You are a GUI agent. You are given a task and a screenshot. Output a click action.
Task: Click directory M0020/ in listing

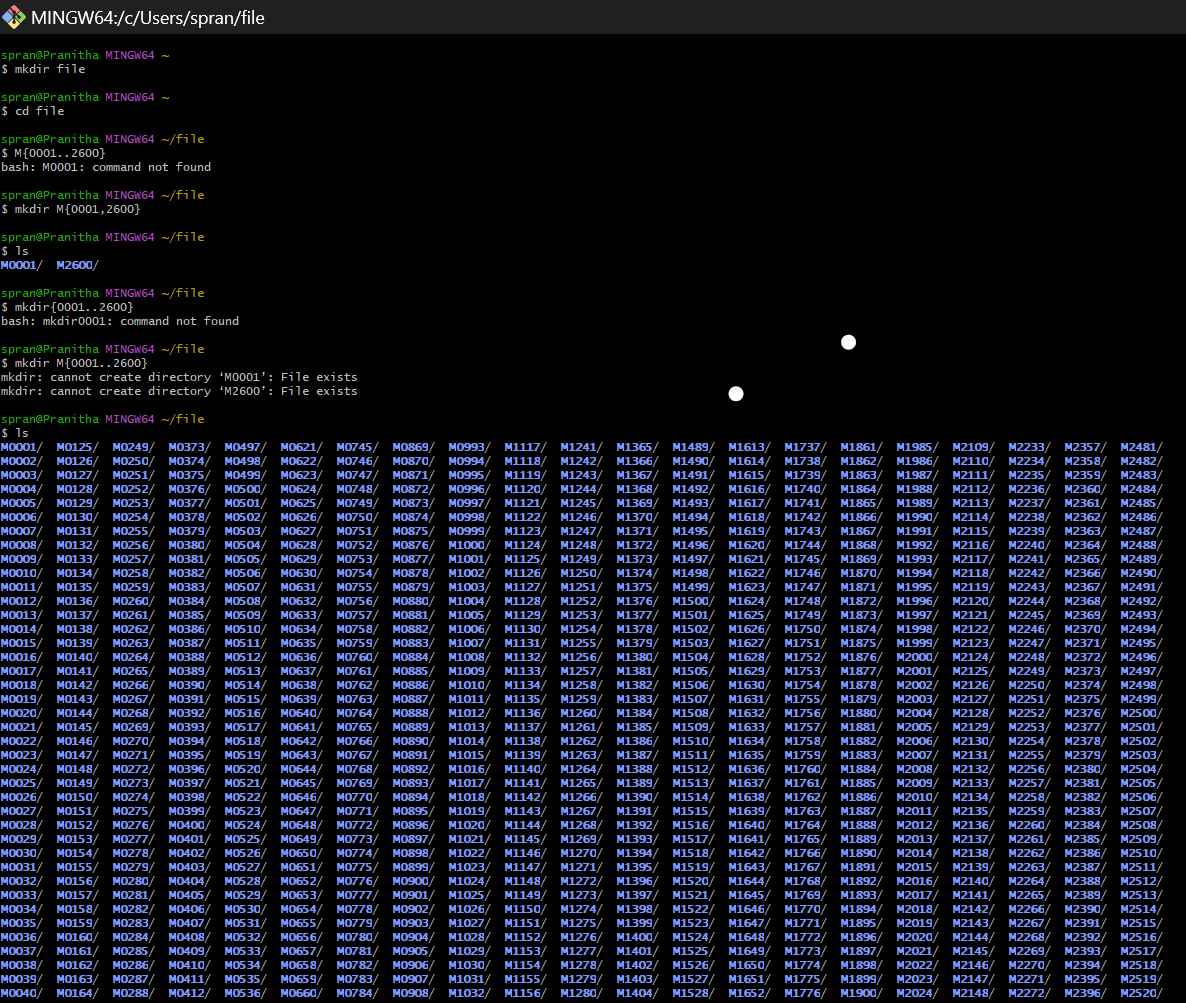point(21,713)
